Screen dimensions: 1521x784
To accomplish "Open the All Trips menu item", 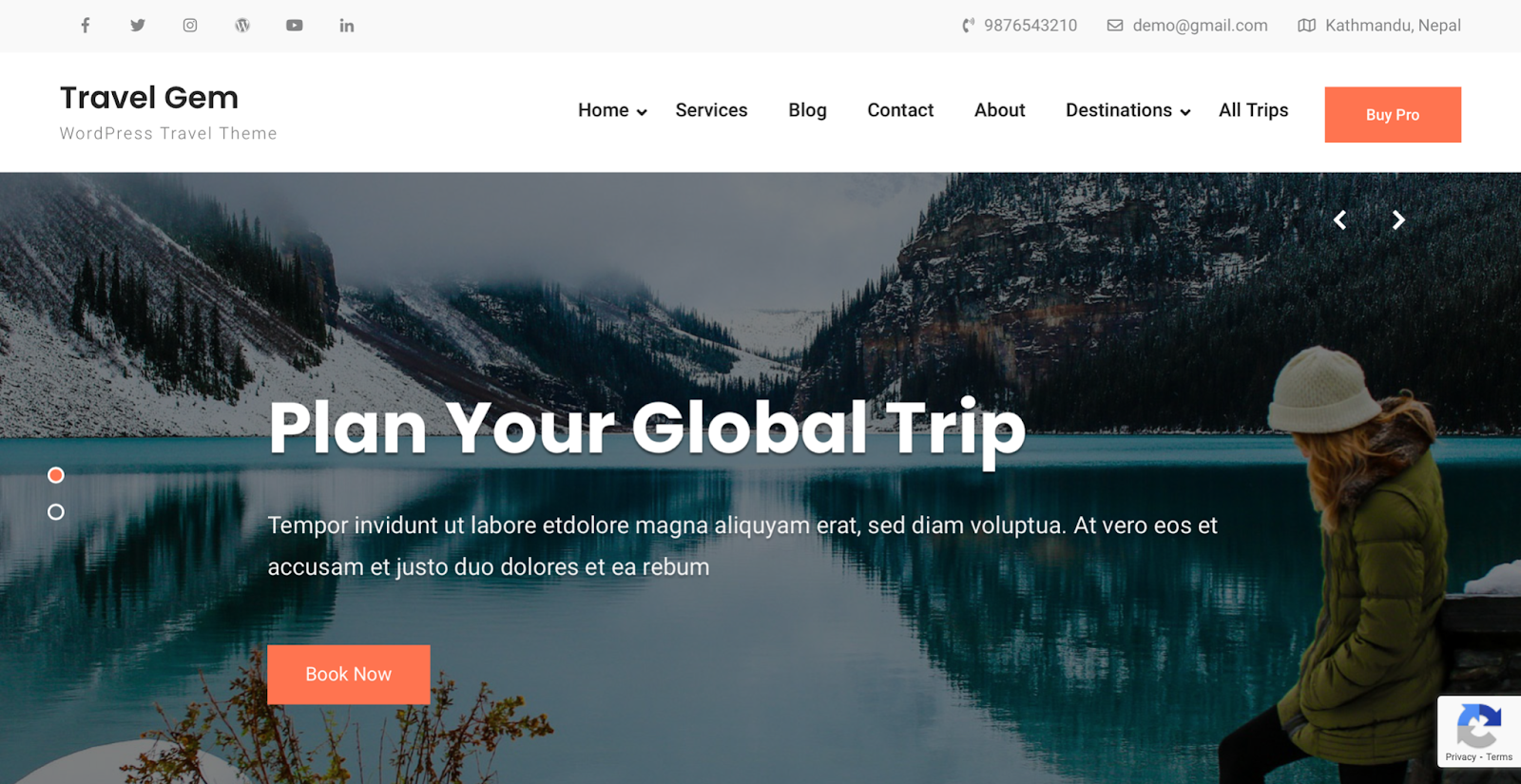I will [x=1253, y=110].
